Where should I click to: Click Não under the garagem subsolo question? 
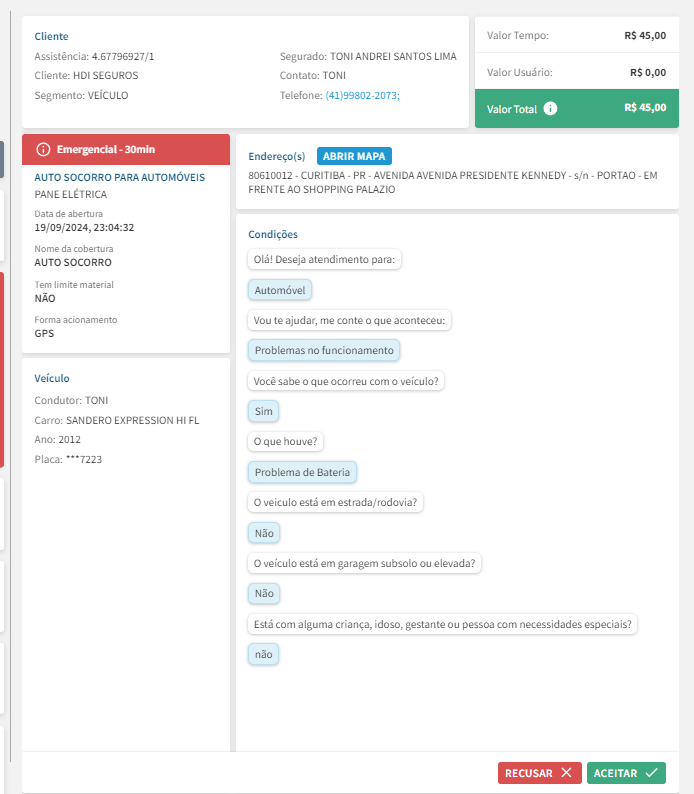coord(264,593)
